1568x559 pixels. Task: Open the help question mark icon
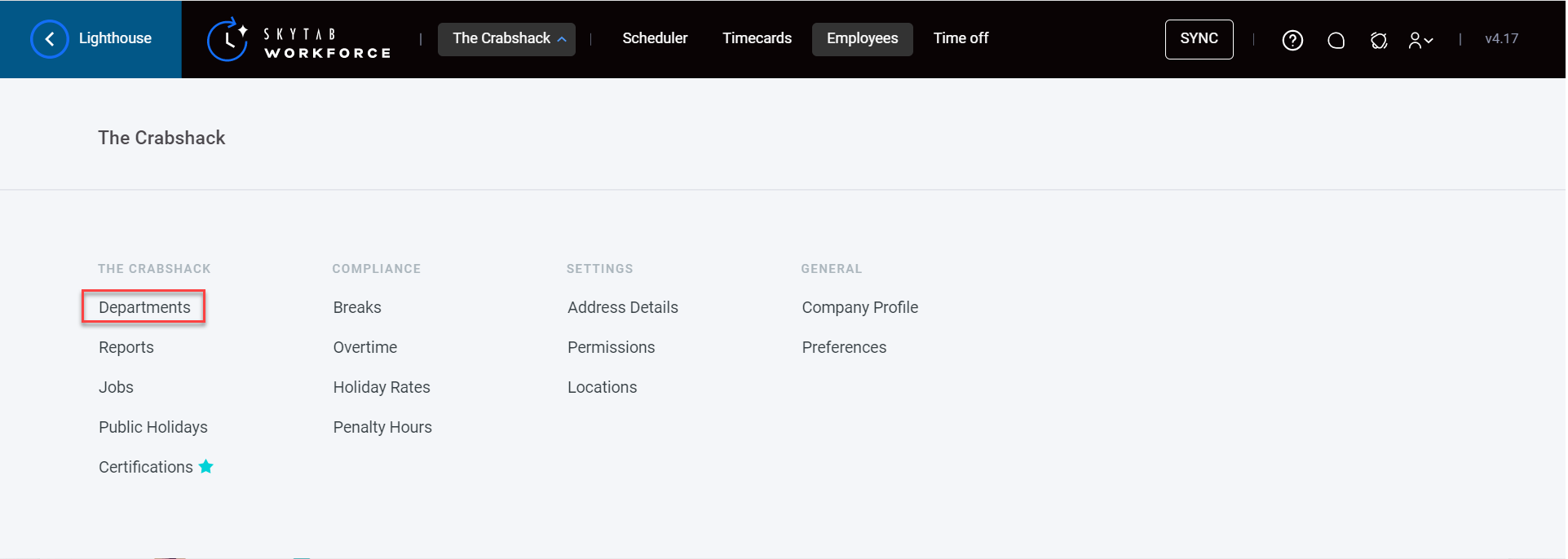pos(1292,40)
